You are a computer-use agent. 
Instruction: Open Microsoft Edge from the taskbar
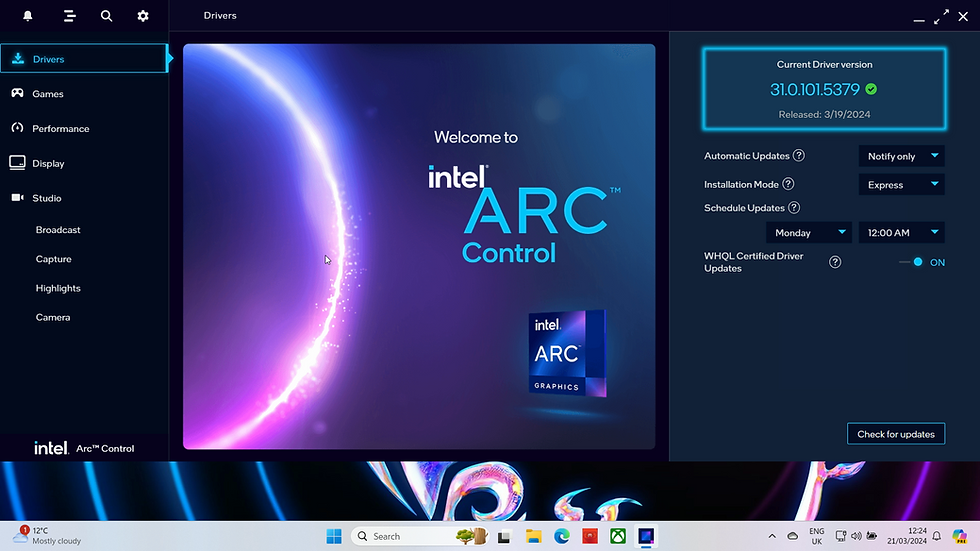click(x=561, y=536)
